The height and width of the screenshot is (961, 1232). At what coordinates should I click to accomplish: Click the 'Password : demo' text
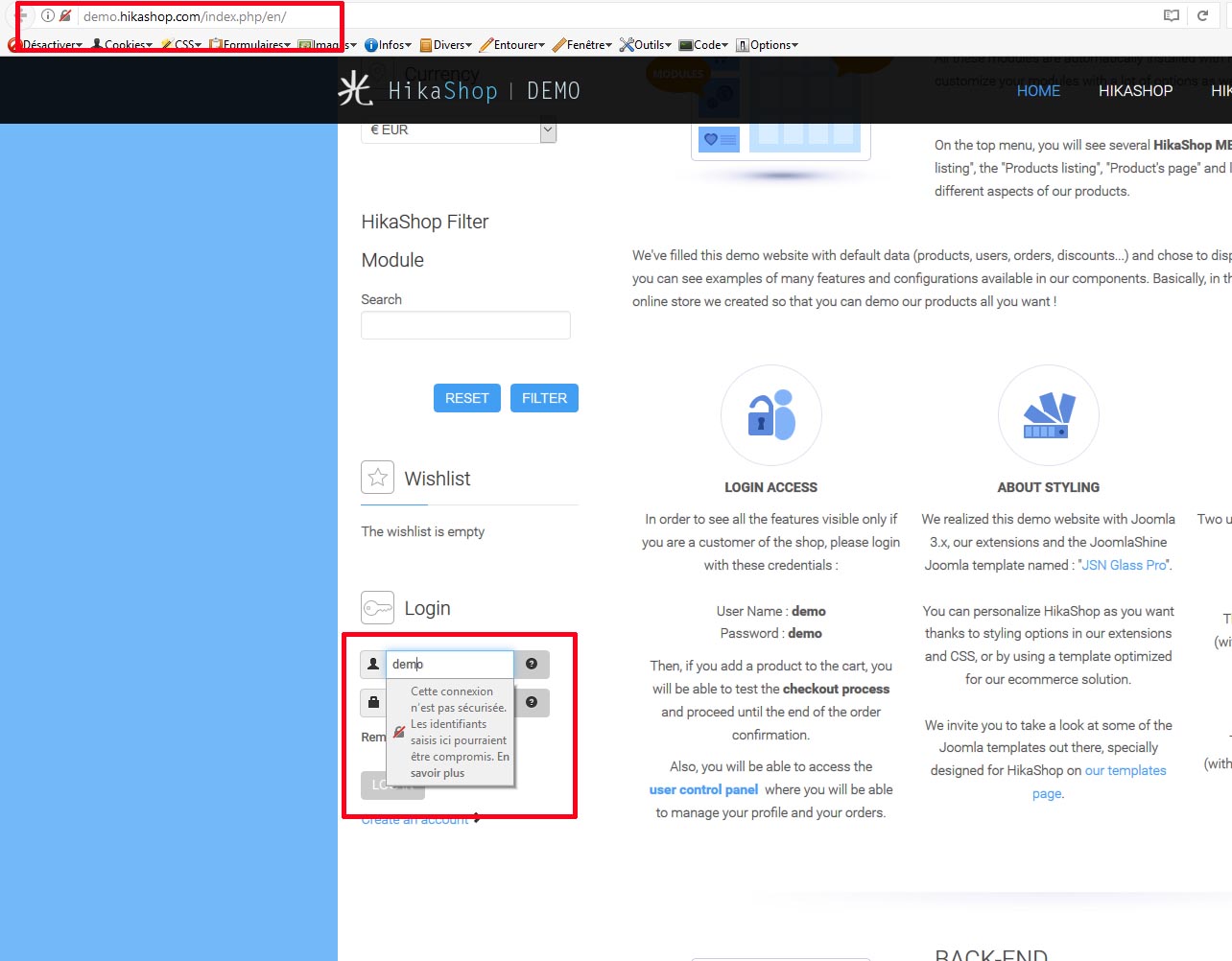click(771, 633)
